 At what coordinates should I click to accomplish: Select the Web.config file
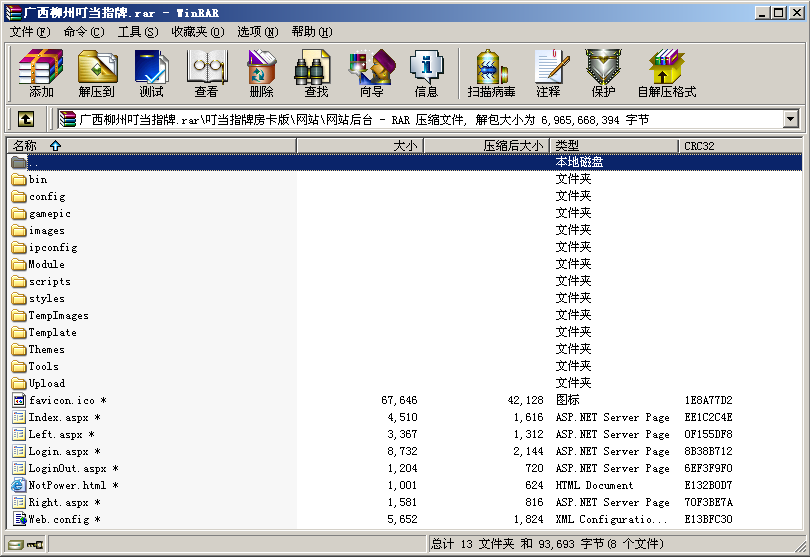(x=58, y=520)
